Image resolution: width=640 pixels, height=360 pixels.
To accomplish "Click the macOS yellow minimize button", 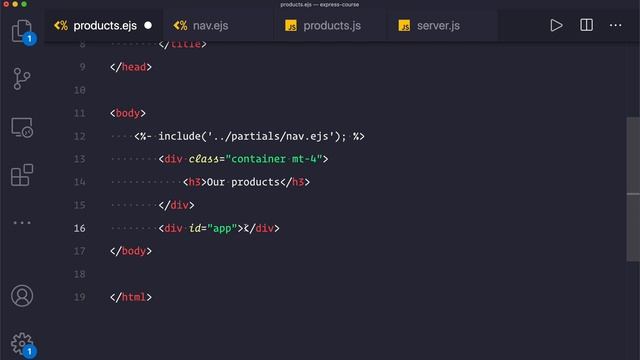I will (x=15, y=4).
